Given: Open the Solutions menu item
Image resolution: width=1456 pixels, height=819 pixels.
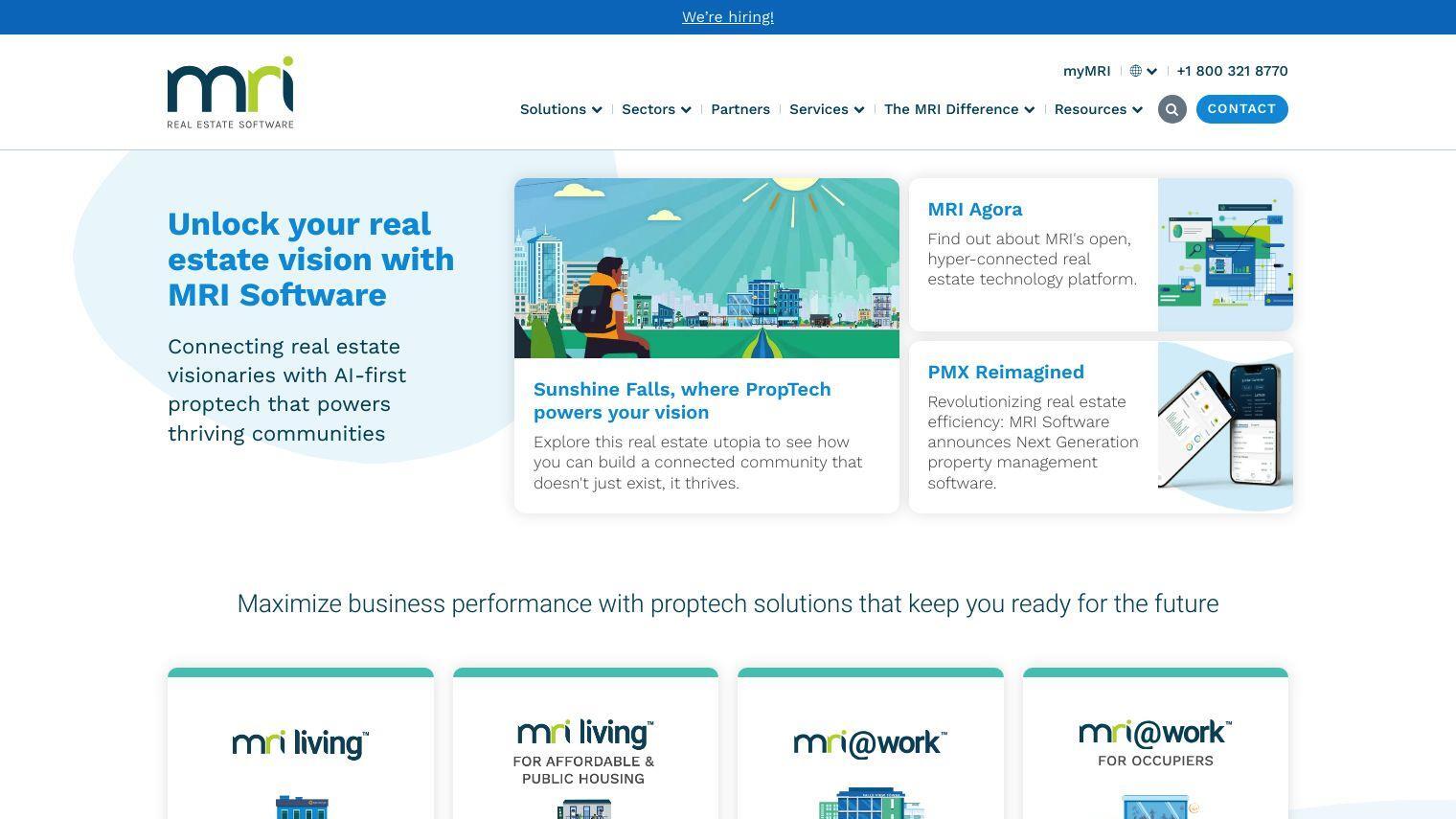Looking at the screenshot, I should pos(553,109).
